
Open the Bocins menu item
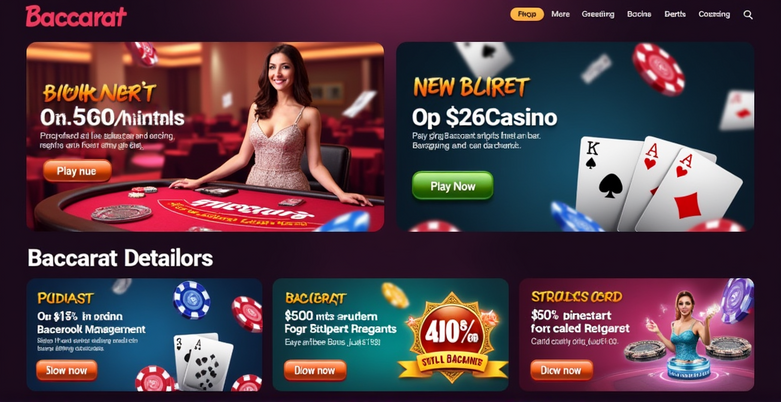639,14
